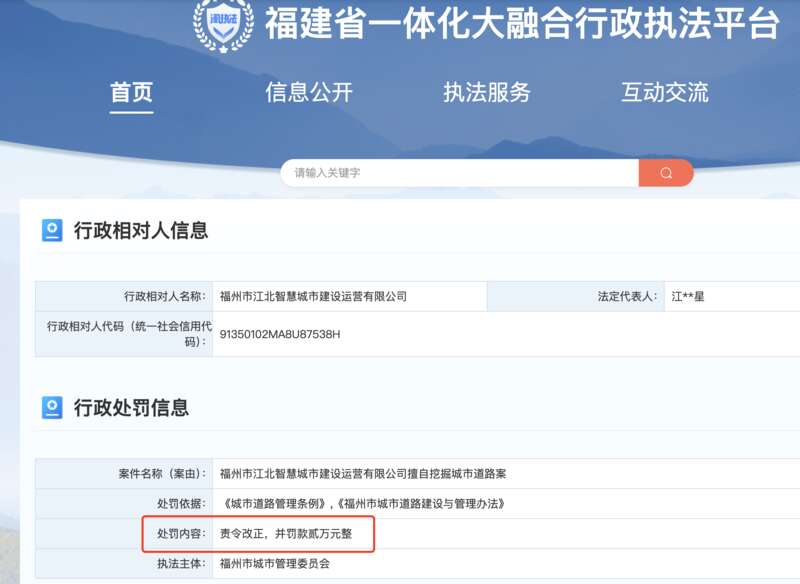Click the 法定代表人 label cell
Screen dimensions: 800x584
627,297
